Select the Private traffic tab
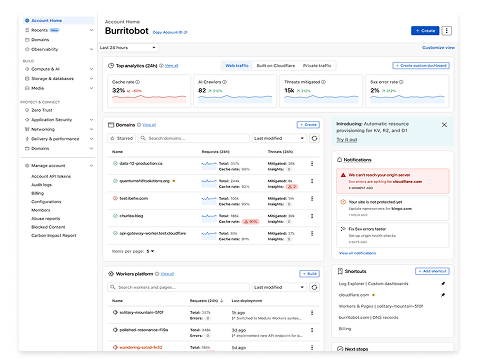The height and width of the screenshot is (360, 480). tap(317, 66)
